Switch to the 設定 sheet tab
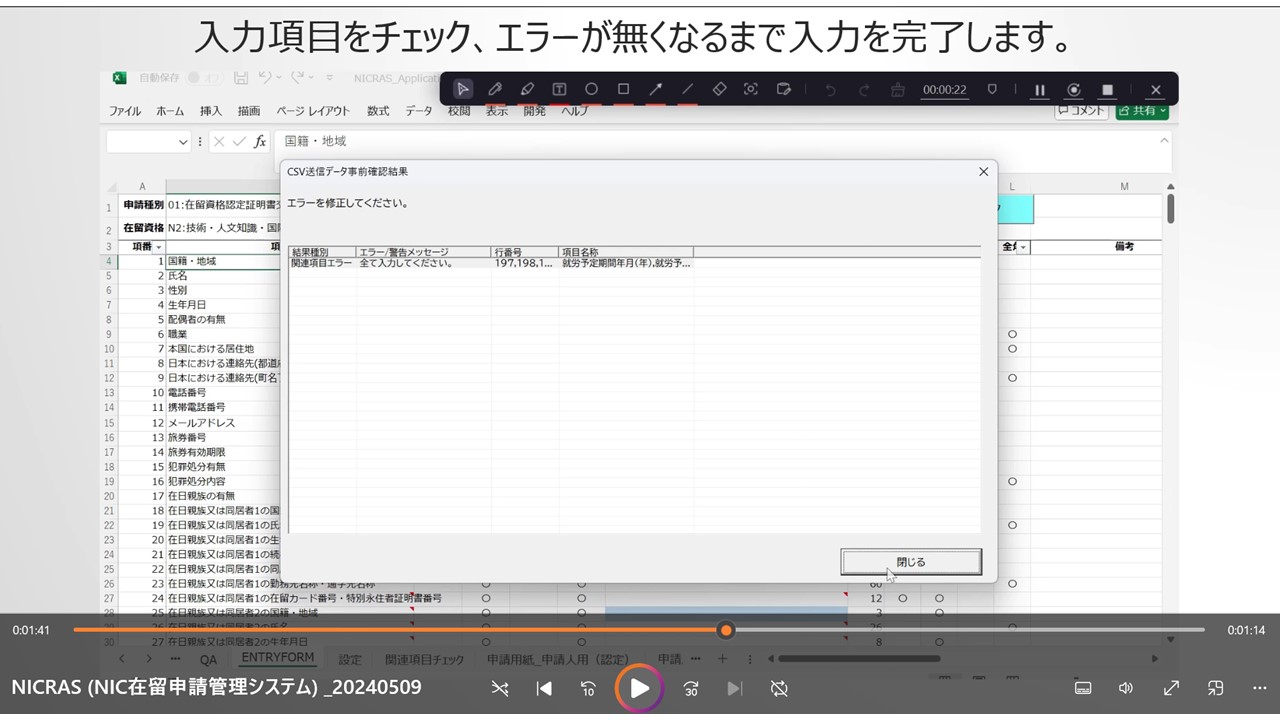Viewport: 1280px width, 720px height. tap(350, 659)
